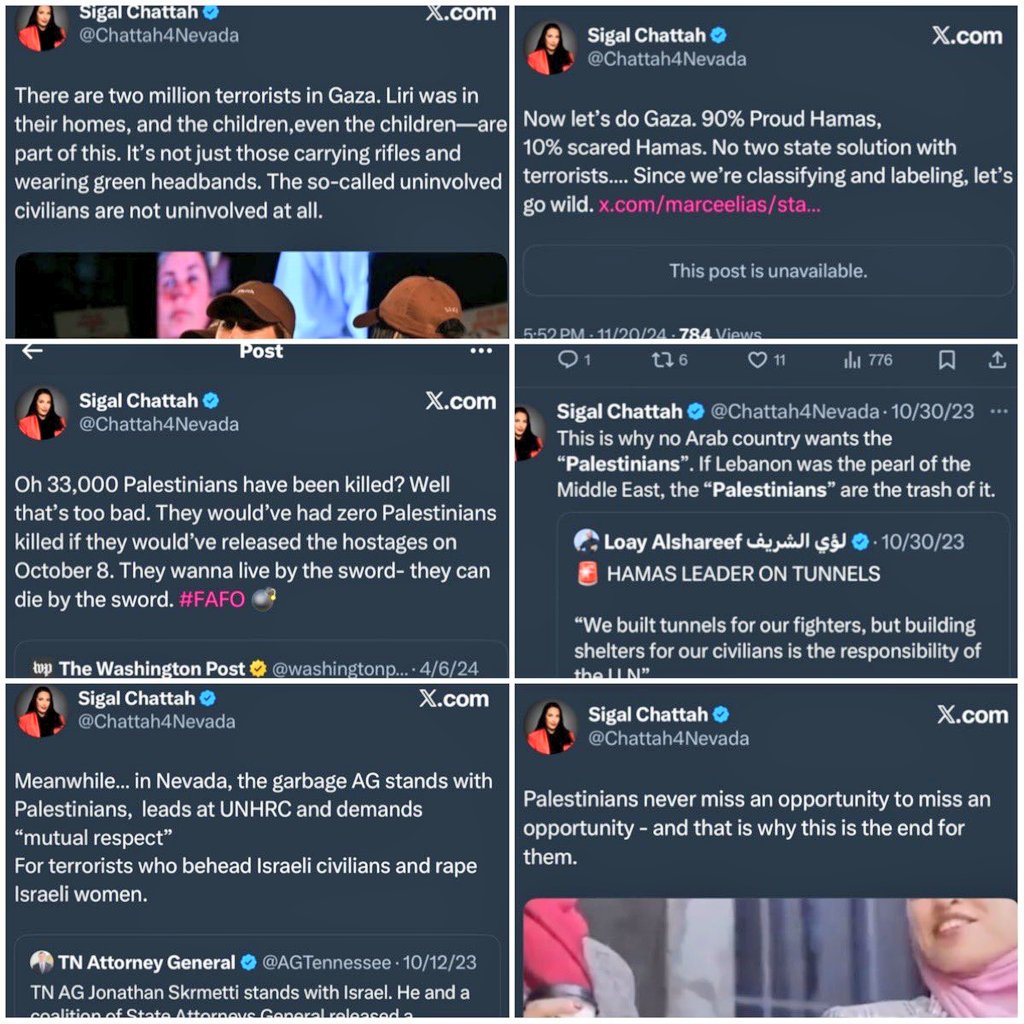The image size is (1024, 1024).
Task: Open the video thumbnail with pink hijab
Action: (770, 957)
